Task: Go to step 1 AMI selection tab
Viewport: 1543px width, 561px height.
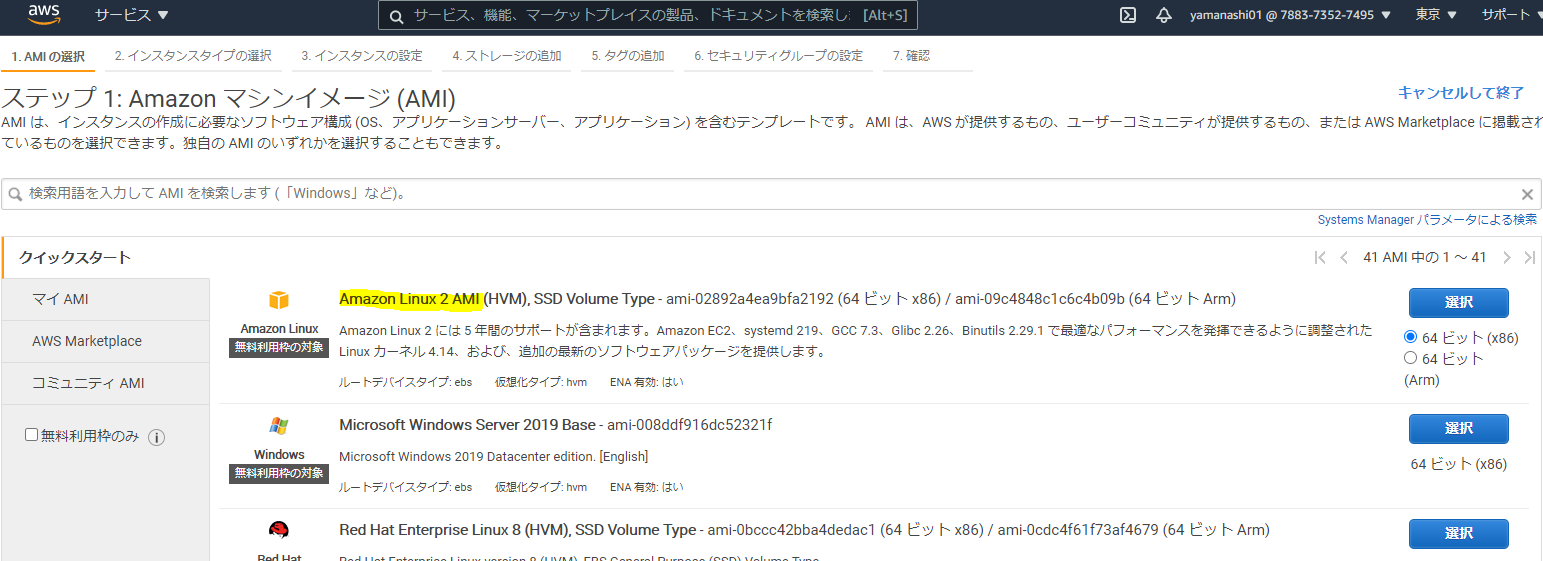Action: (x=48, y=56)
